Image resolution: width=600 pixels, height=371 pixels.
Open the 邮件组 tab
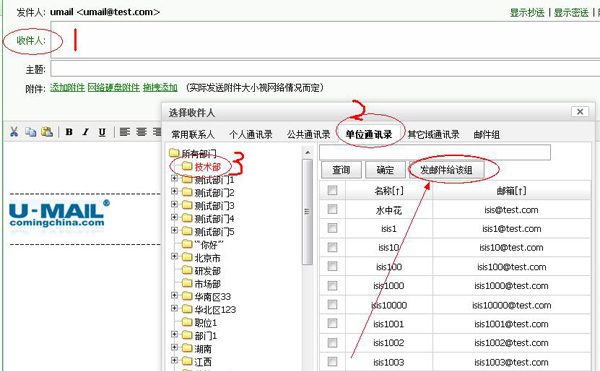[486, 135]
